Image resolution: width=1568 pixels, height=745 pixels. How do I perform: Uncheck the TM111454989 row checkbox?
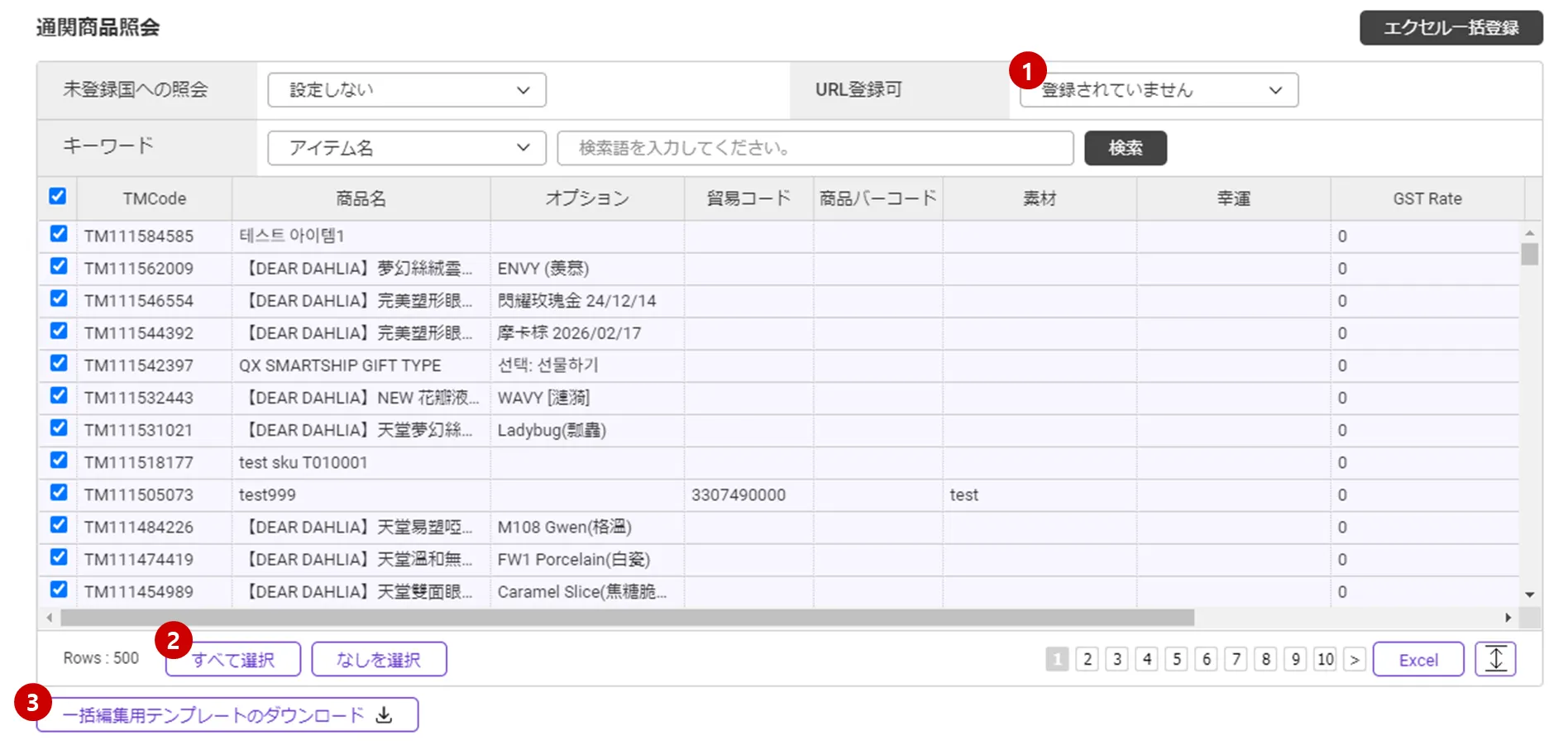point(58,589)
